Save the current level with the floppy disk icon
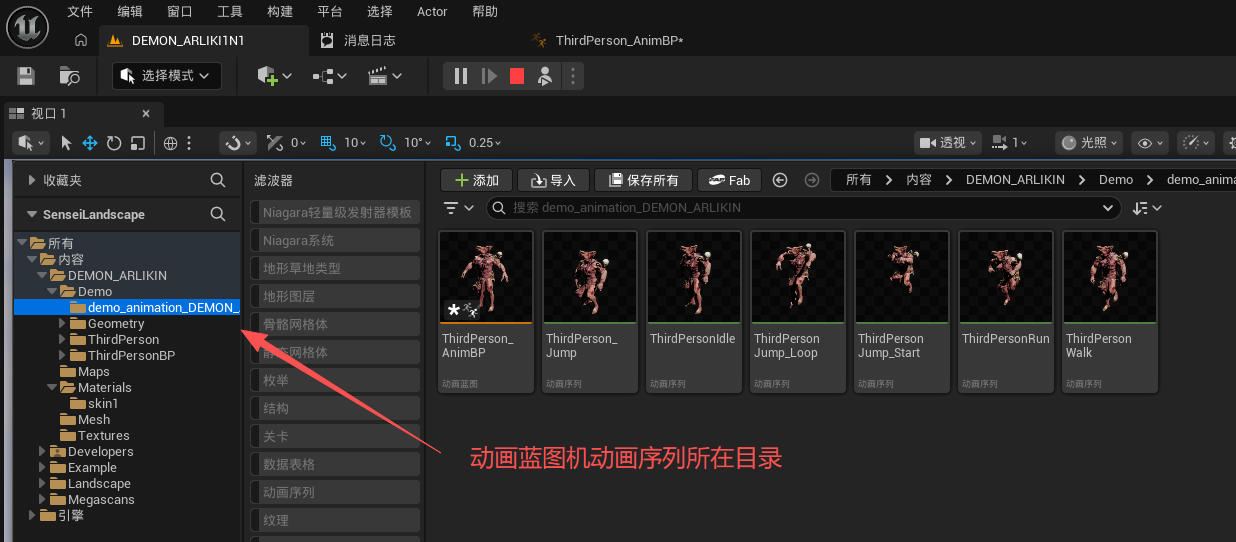Screen dimensions: 1236x542 26,76
